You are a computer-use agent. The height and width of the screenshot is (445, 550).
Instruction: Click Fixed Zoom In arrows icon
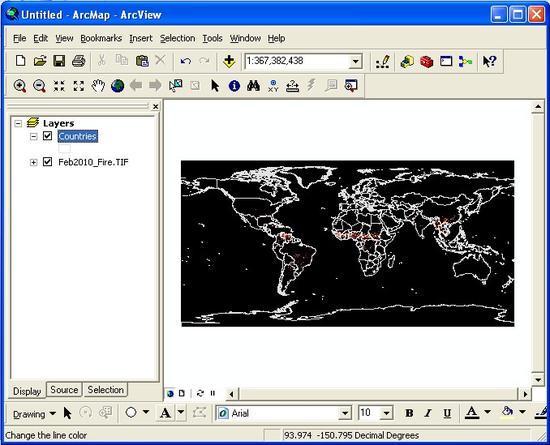[59, 86]
